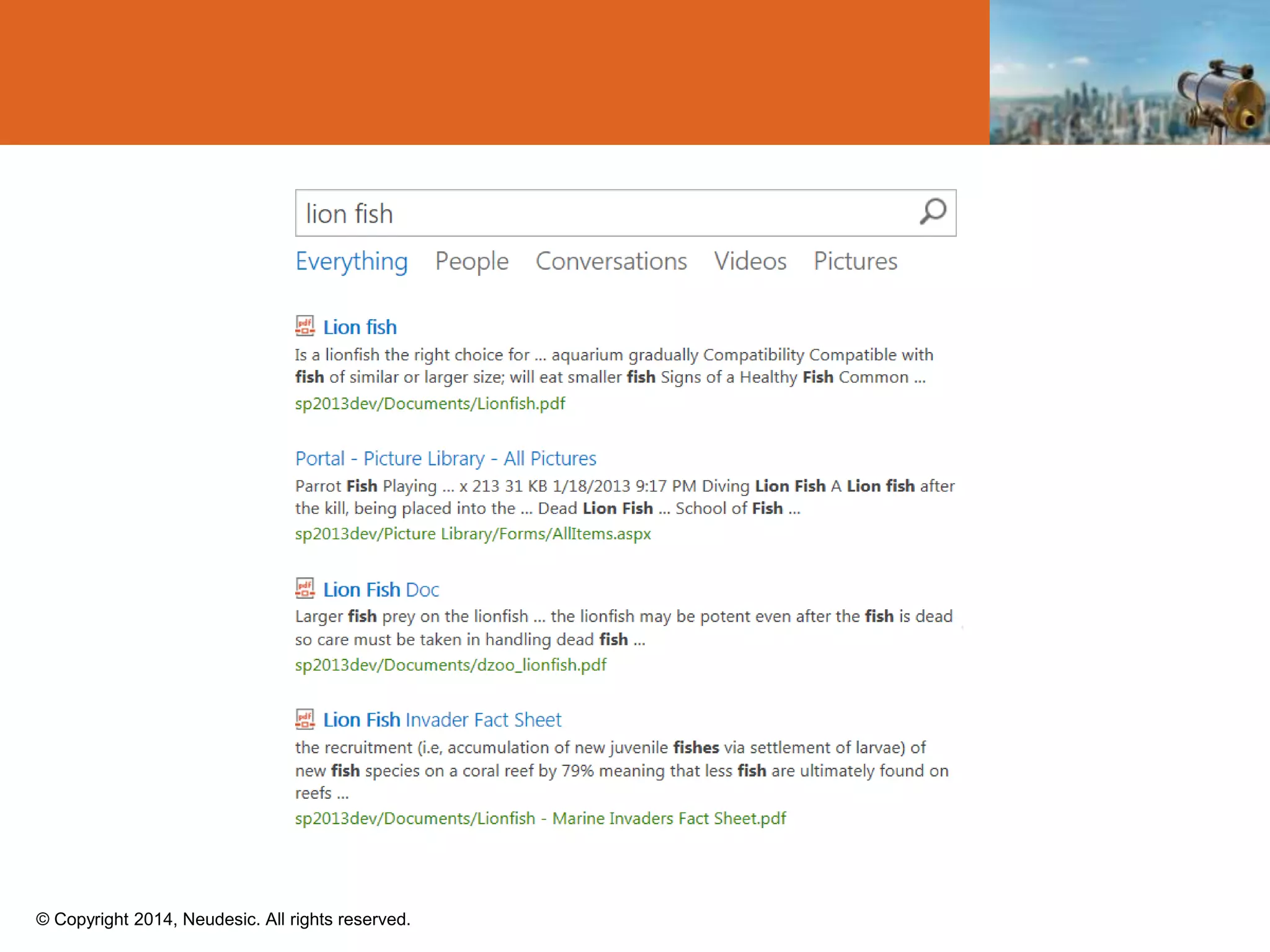Open the Conversations search tab
Viewport: 1270px width, 952px height.
click(x=611, y=262)
